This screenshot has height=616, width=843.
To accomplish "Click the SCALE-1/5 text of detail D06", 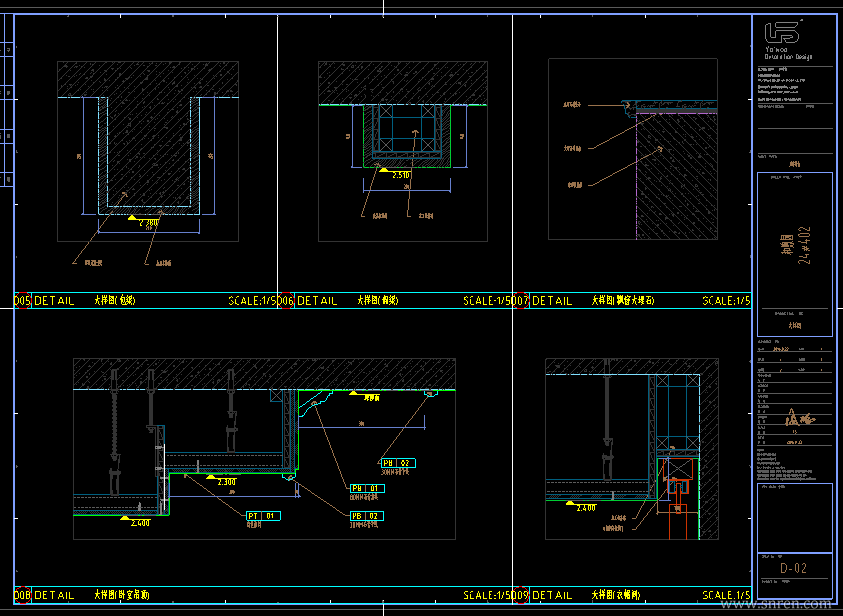I will [x=488, y=301].
